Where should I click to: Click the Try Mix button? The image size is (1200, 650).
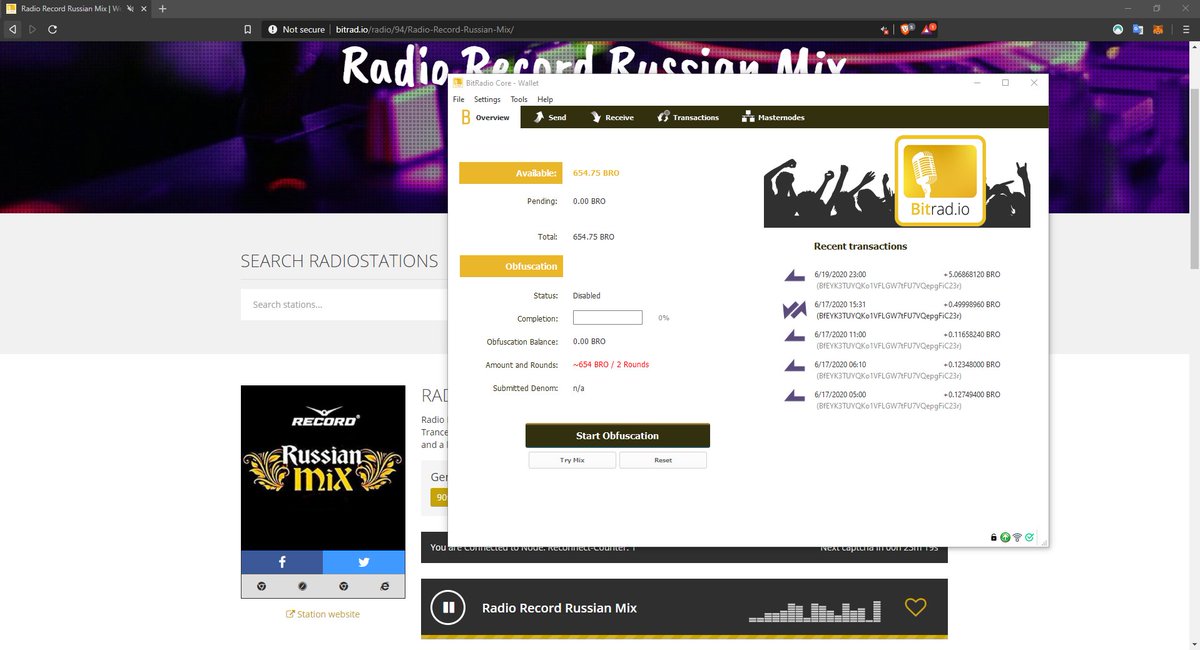(x=572, y=460)
